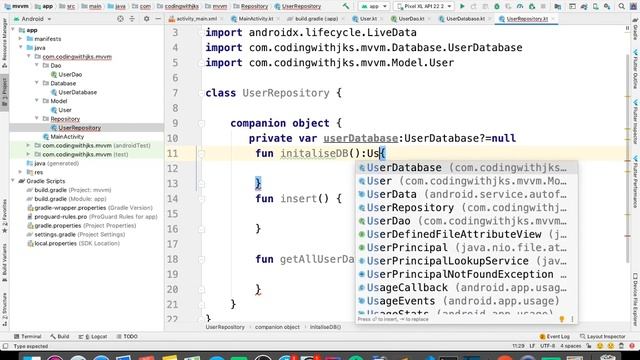Open the Android project view dropdown
This screenshot has width=640, height=360.
coord(33,19)
